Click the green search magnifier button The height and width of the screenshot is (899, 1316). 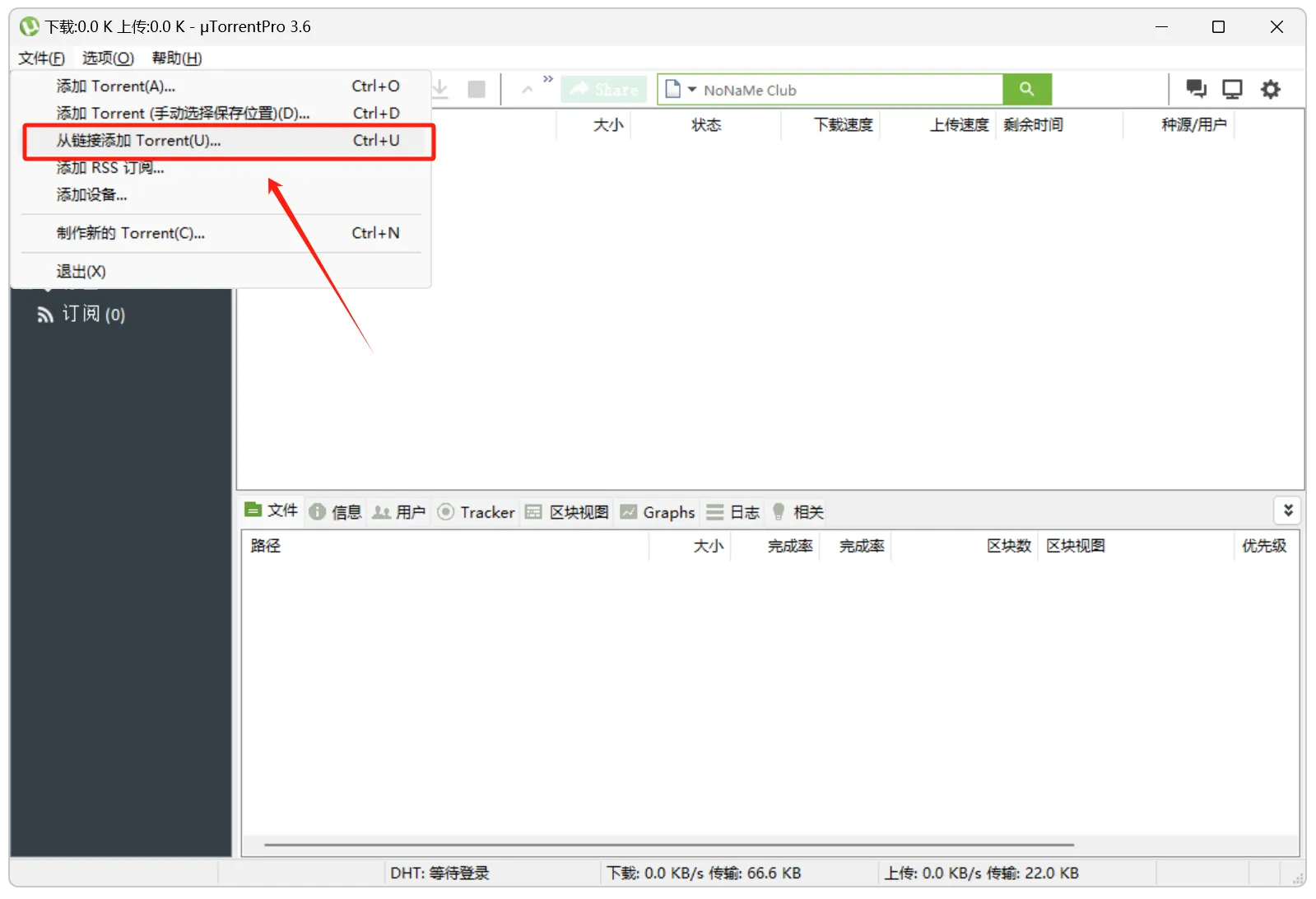[x=1026, y=89]
